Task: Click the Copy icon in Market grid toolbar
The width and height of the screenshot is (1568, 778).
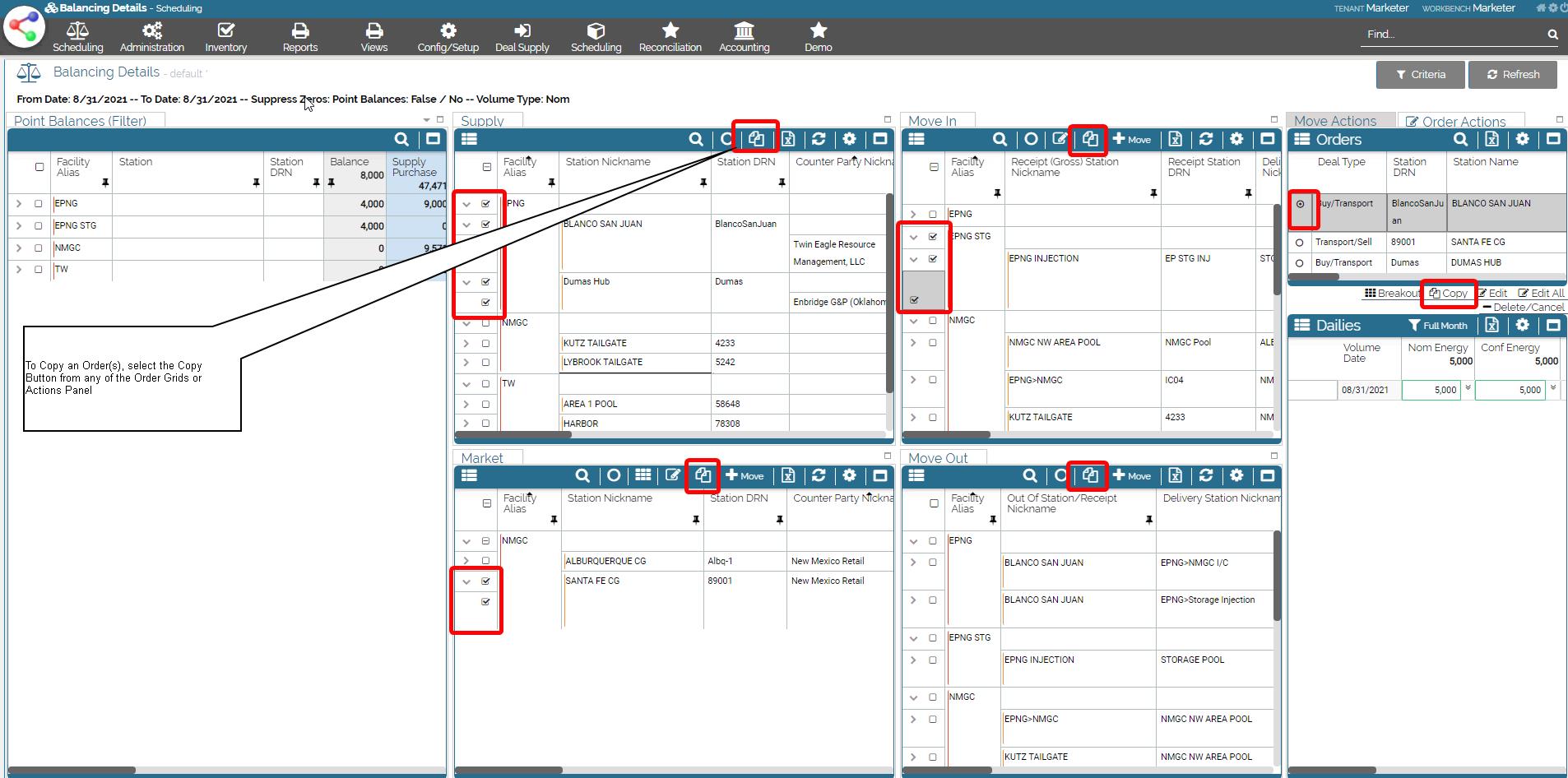Action: [x=703, y=475]
